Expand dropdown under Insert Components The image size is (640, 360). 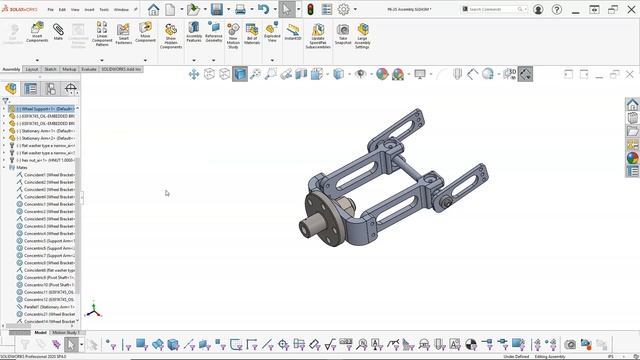[37, 60]
